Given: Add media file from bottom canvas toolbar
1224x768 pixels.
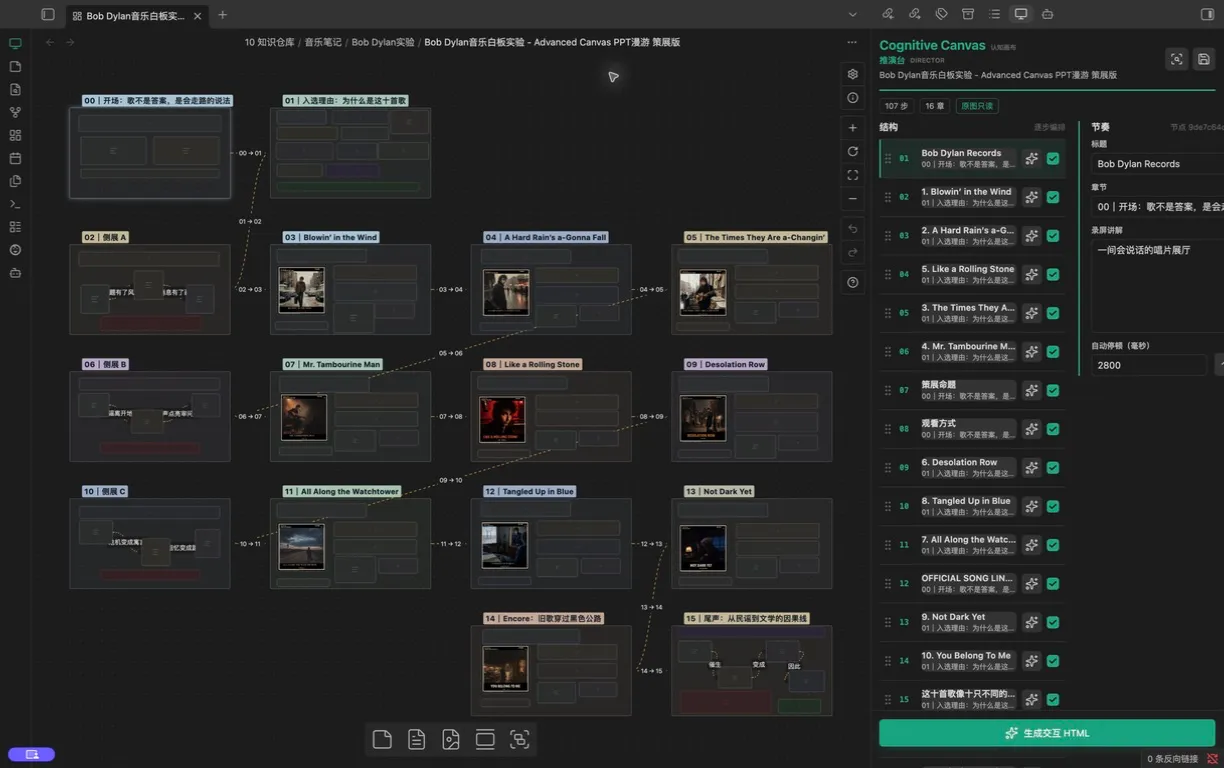Looking at the screenshot, I should pos(451,740).
